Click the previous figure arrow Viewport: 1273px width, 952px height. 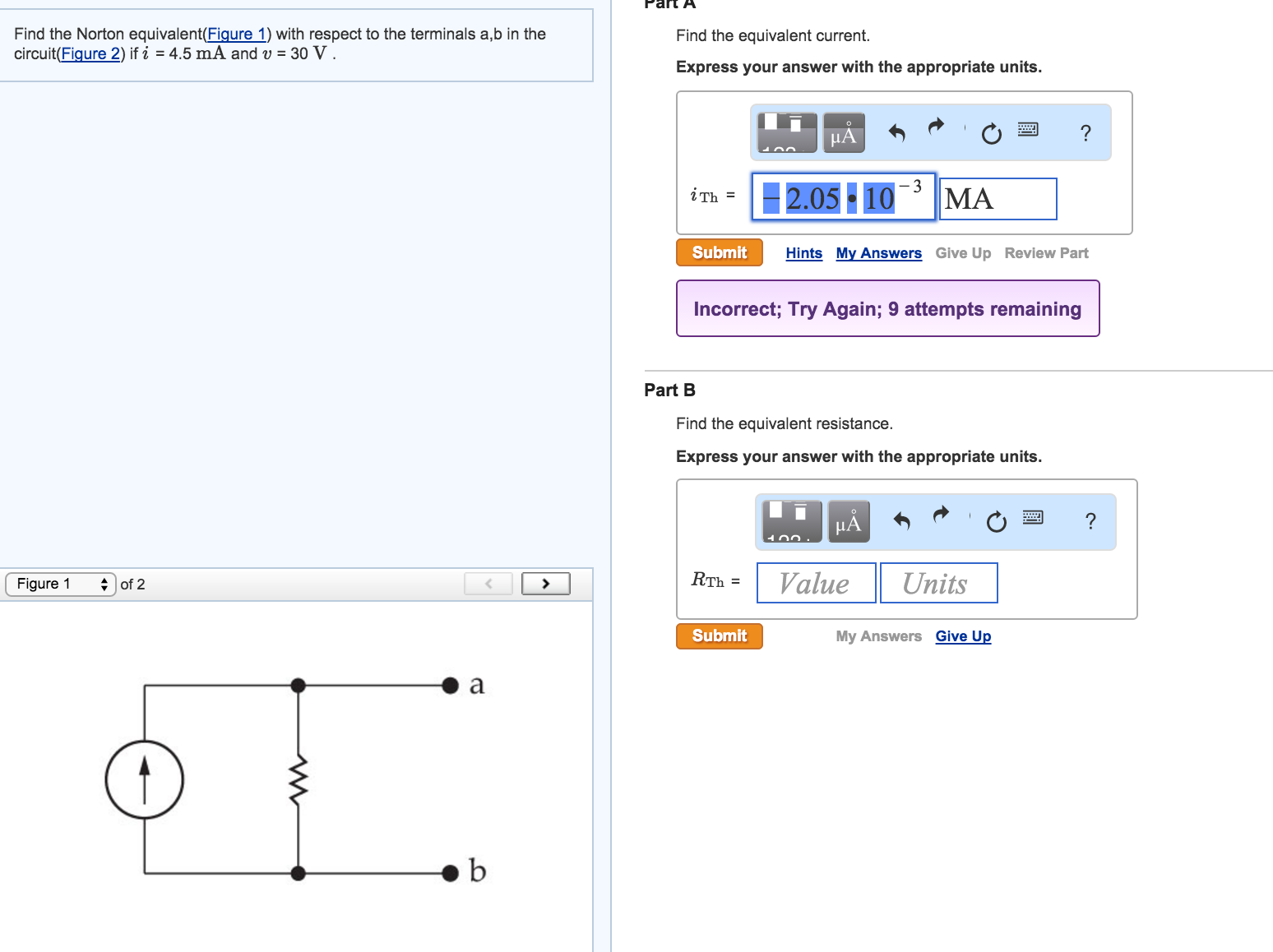coord(488,583)
